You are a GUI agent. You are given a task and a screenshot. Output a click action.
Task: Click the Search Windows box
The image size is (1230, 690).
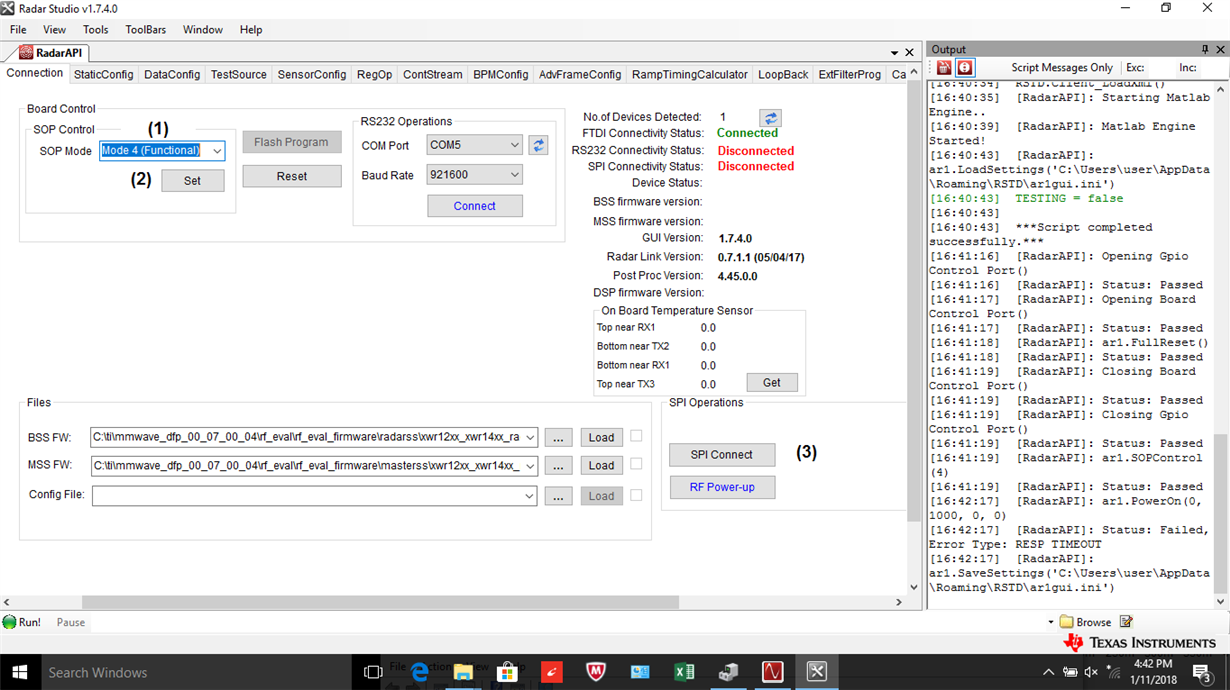(x=196, y=672)
